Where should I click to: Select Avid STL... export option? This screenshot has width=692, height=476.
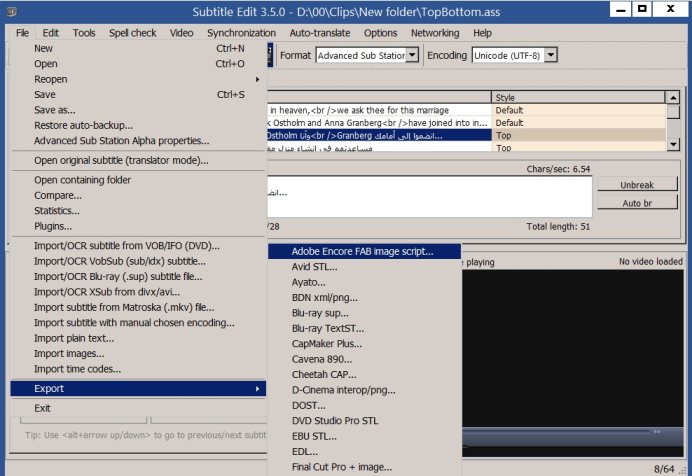tap(365, 267)
